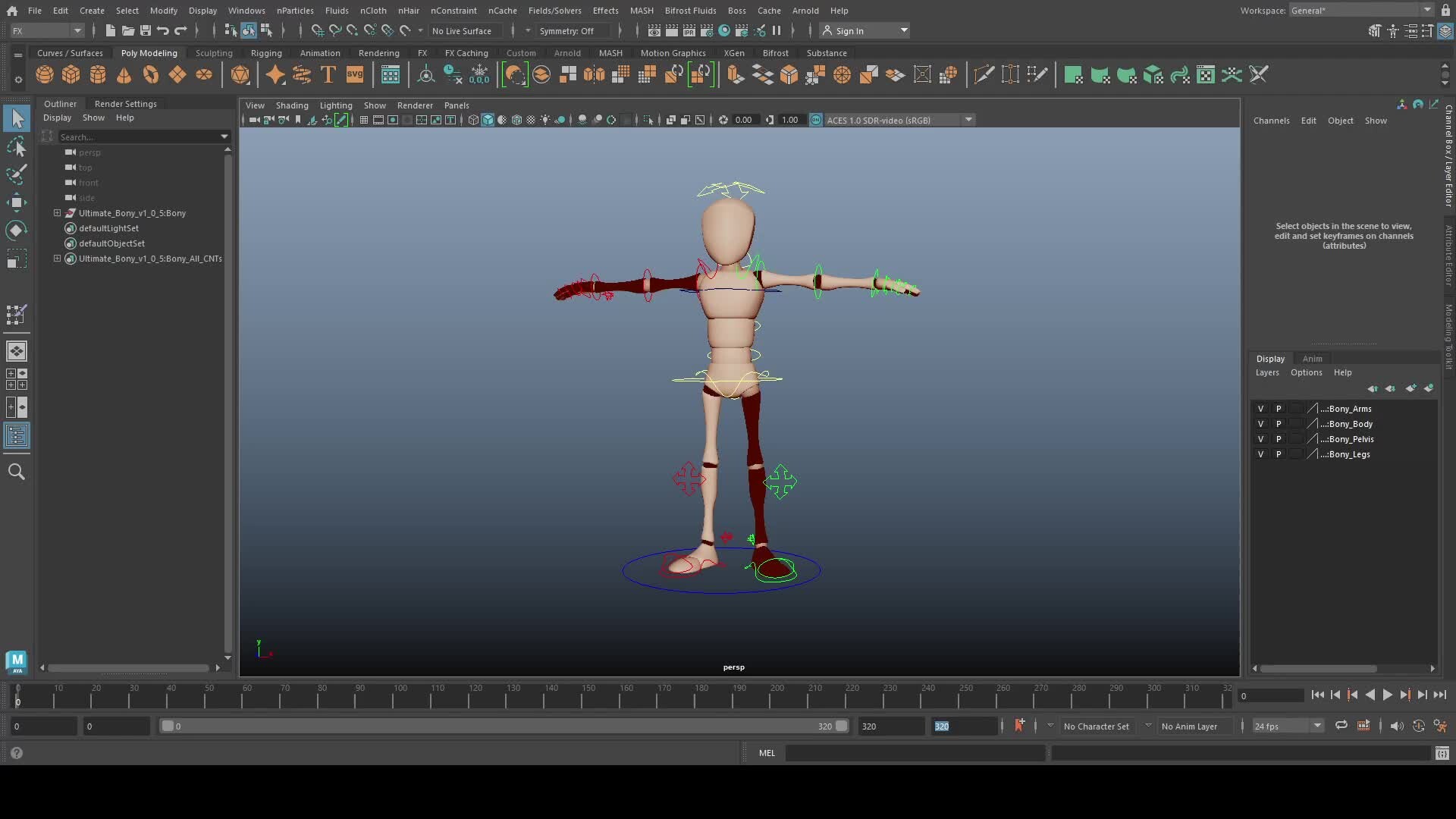The height and width of the screenshot is (819, 1456).
Task: Expand the Ultimate_Bony_v1_0_5:Bony outliner node
Action: tap(57, 213)
